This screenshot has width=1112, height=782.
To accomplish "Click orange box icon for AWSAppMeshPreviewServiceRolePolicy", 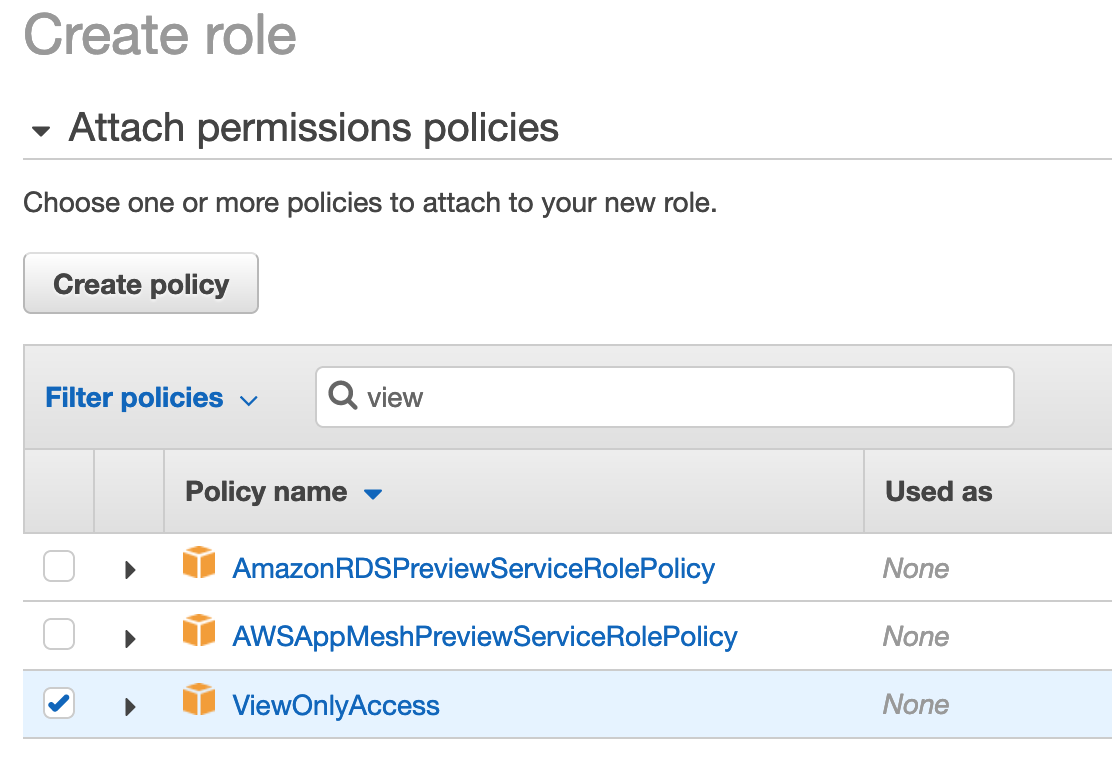I will (x=199, y=631).
